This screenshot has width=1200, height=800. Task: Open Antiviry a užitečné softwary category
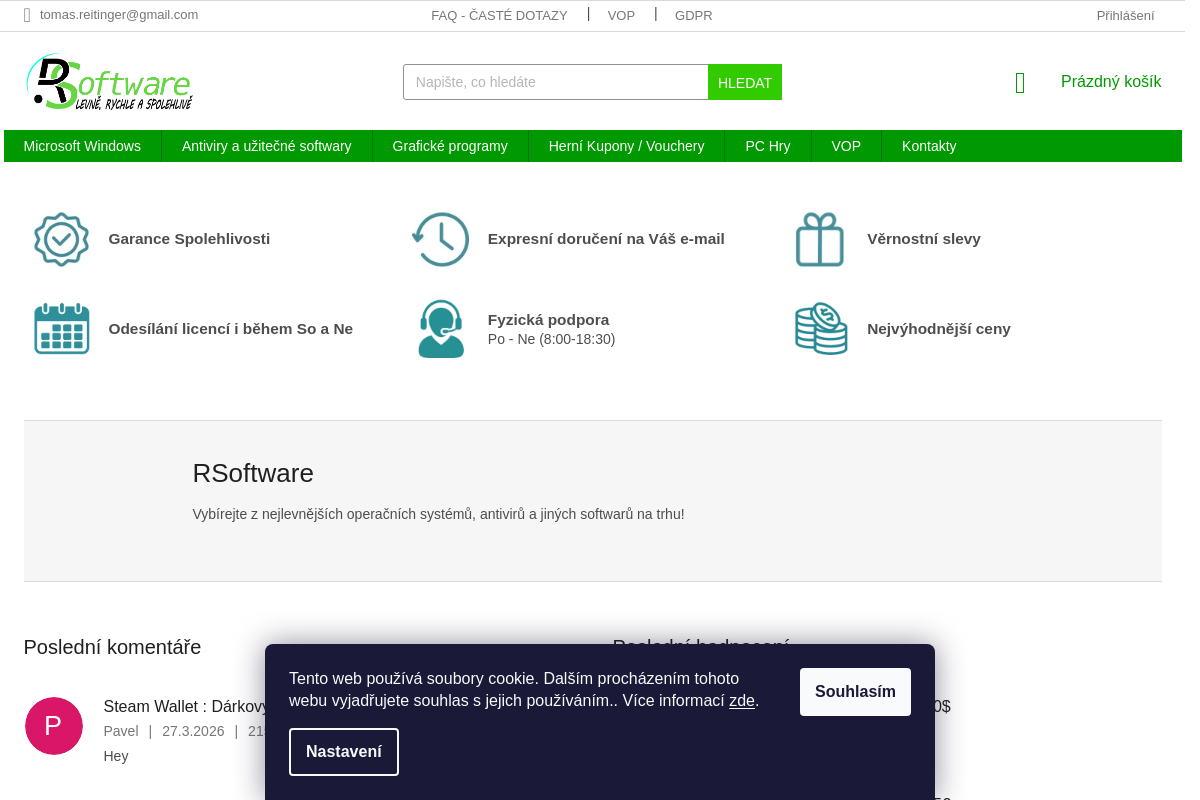point(266,146)
